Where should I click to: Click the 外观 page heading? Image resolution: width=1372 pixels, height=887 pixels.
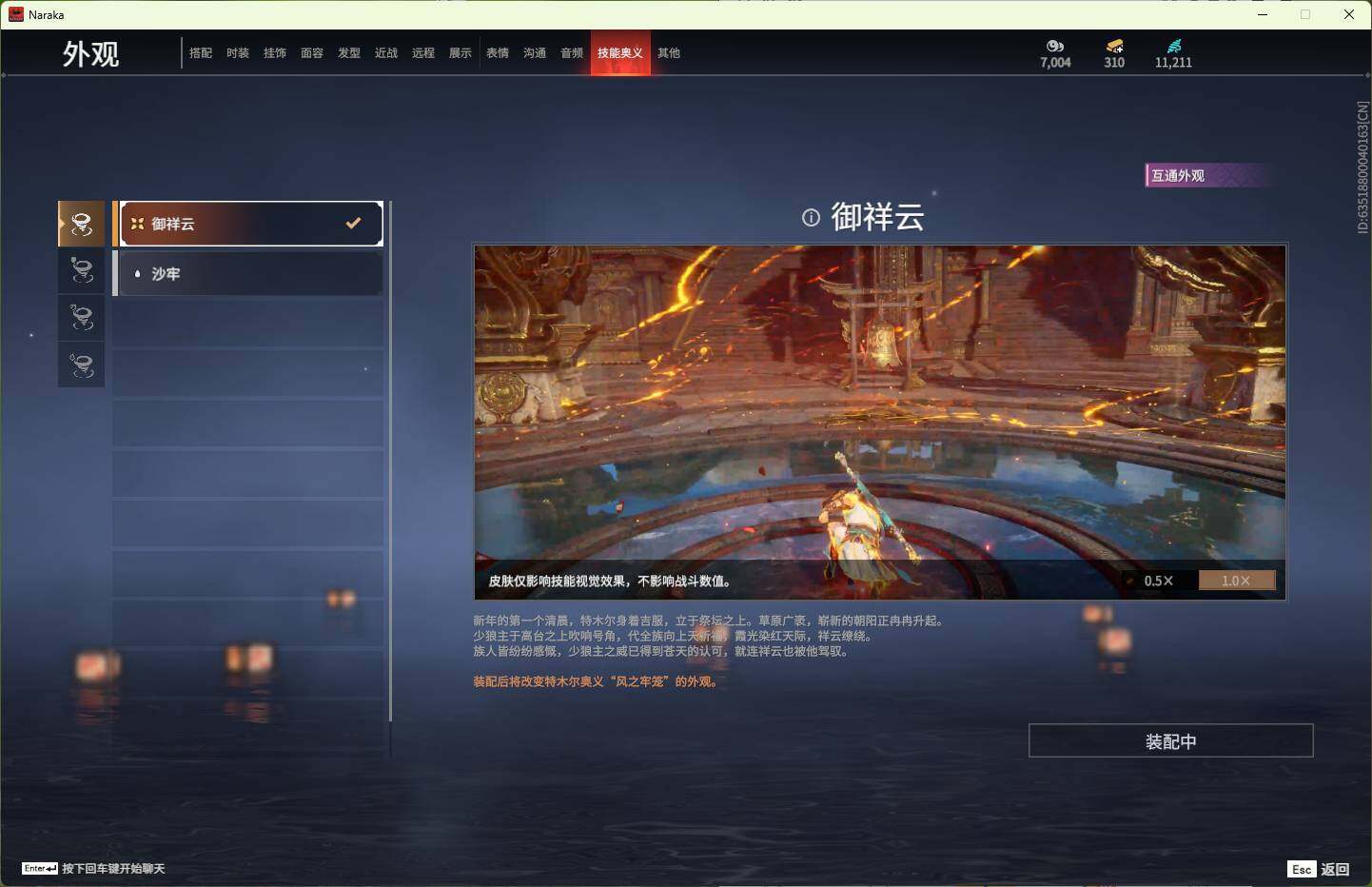pos(91,54)
